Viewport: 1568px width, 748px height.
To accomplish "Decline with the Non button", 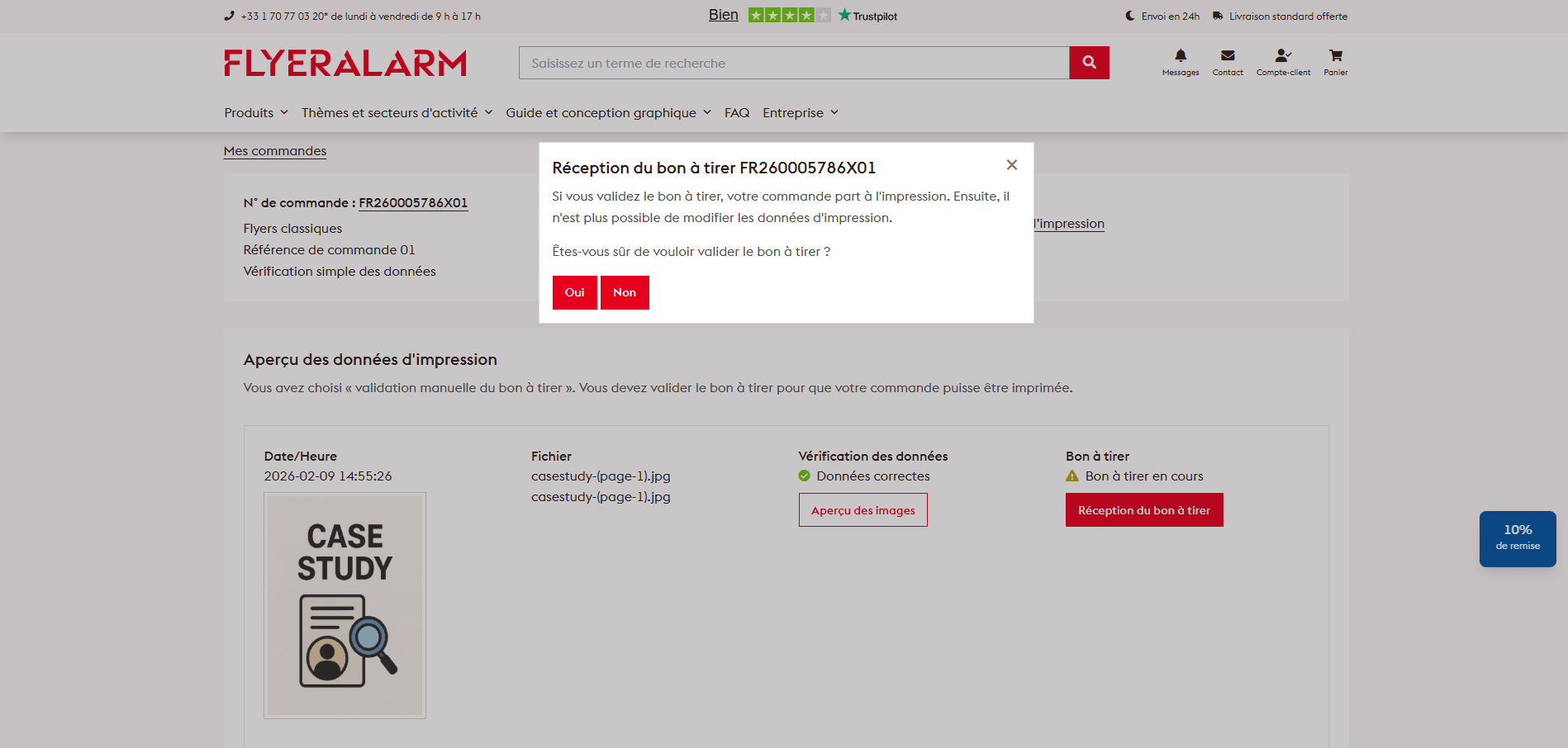I will pos(625,293).
